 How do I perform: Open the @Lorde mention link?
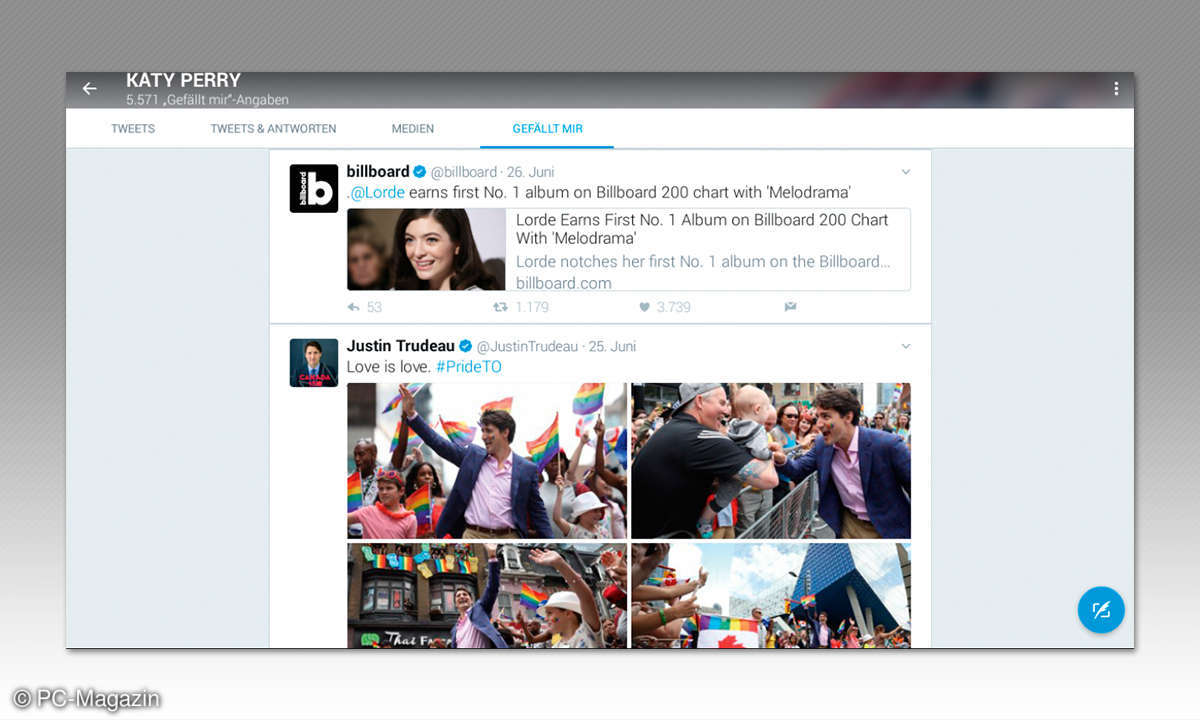coord(377,192)
